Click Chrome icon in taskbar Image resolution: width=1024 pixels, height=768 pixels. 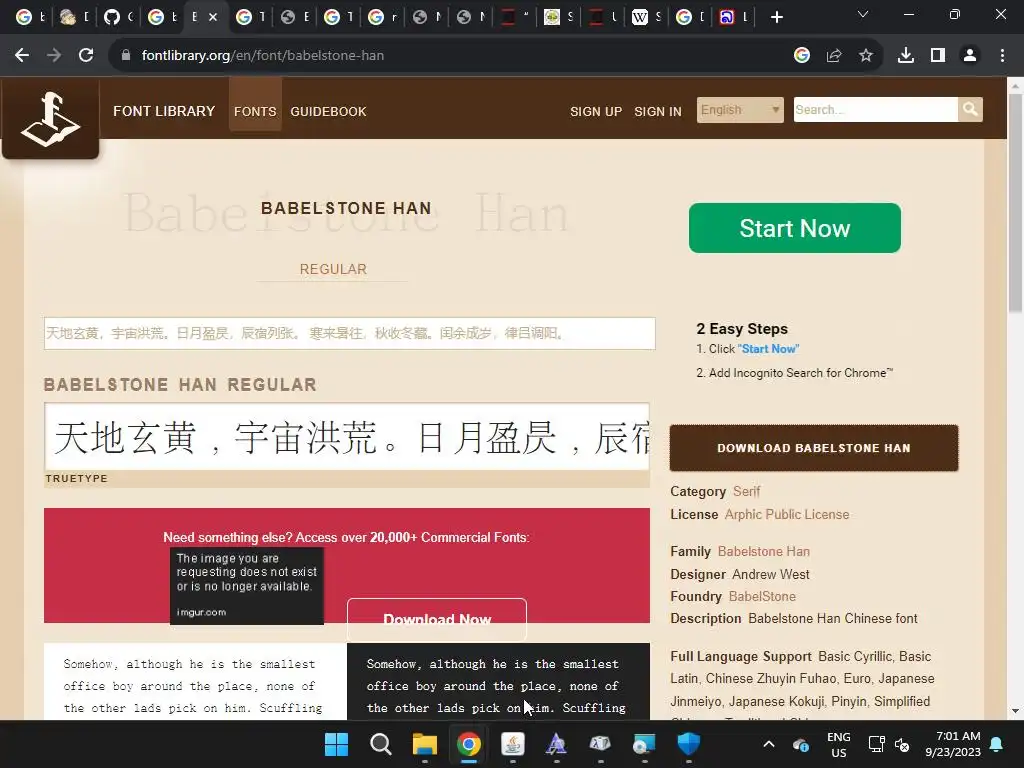(x=469, y=744)
